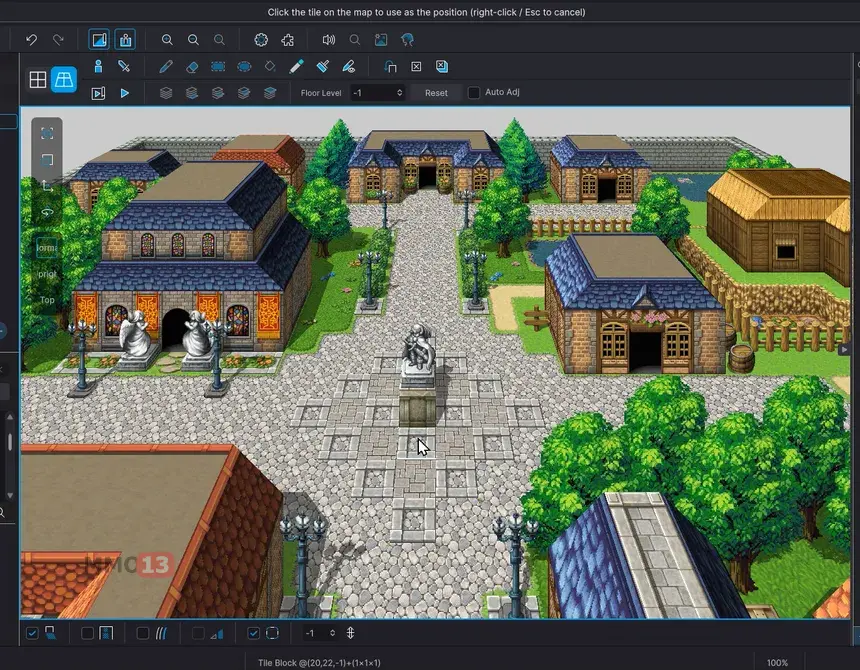
Task: Click the blue play triangle
Action: point(125,93)
